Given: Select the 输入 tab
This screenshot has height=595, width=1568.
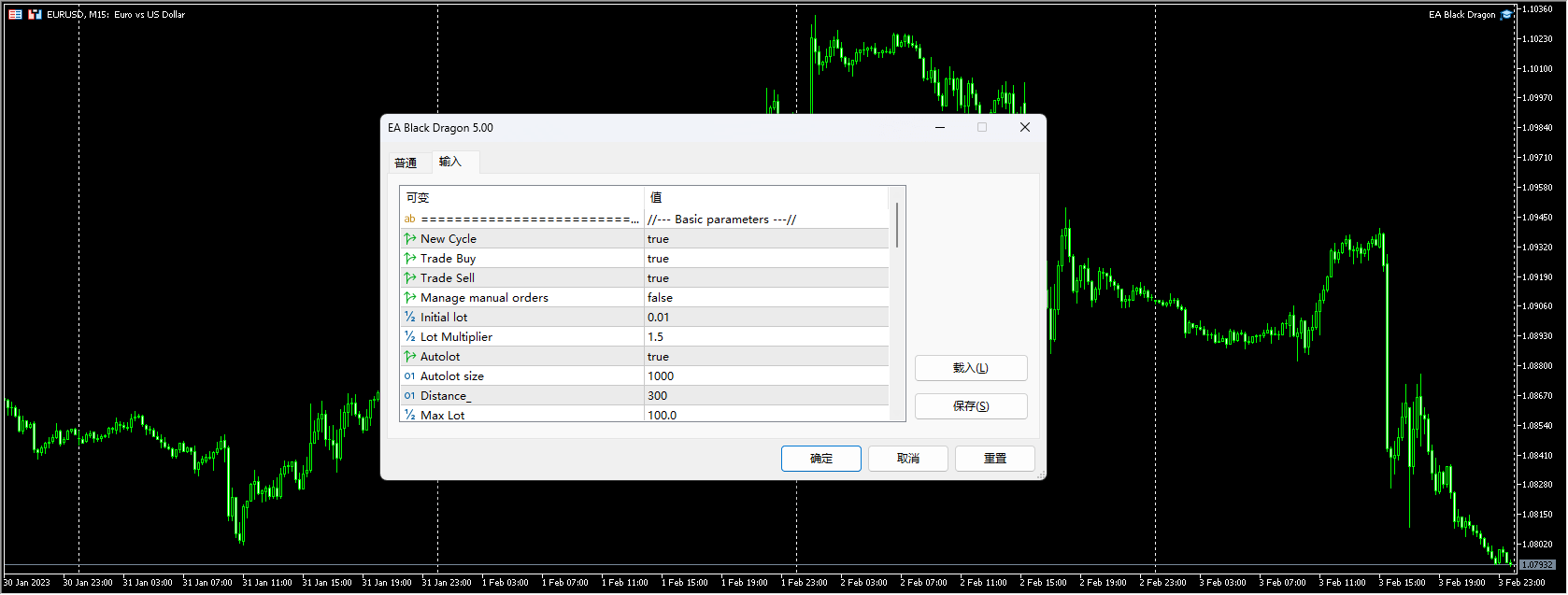Looking at the screenshot, I should 450,162.
